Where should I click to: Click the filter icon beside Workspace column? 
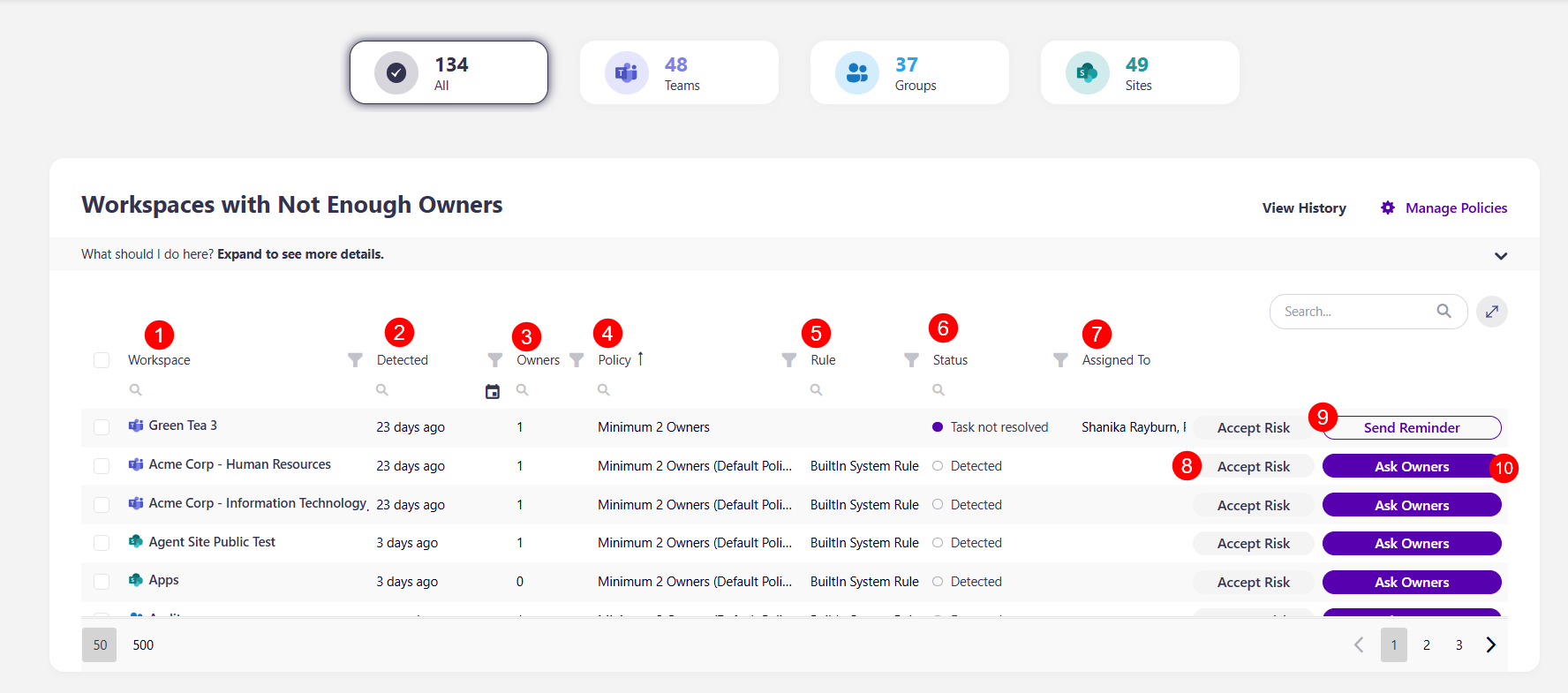355,360
